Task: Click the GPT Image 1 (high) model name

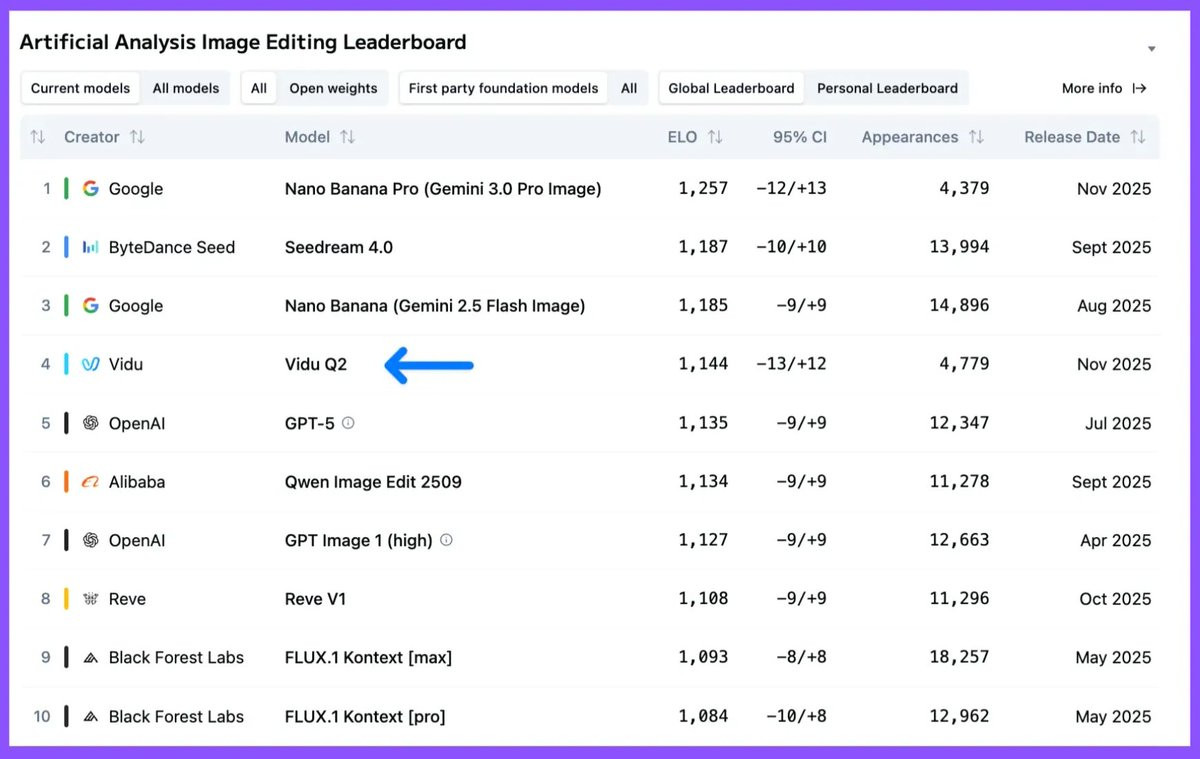Action: pyautogui.click(x=359, y=540)
